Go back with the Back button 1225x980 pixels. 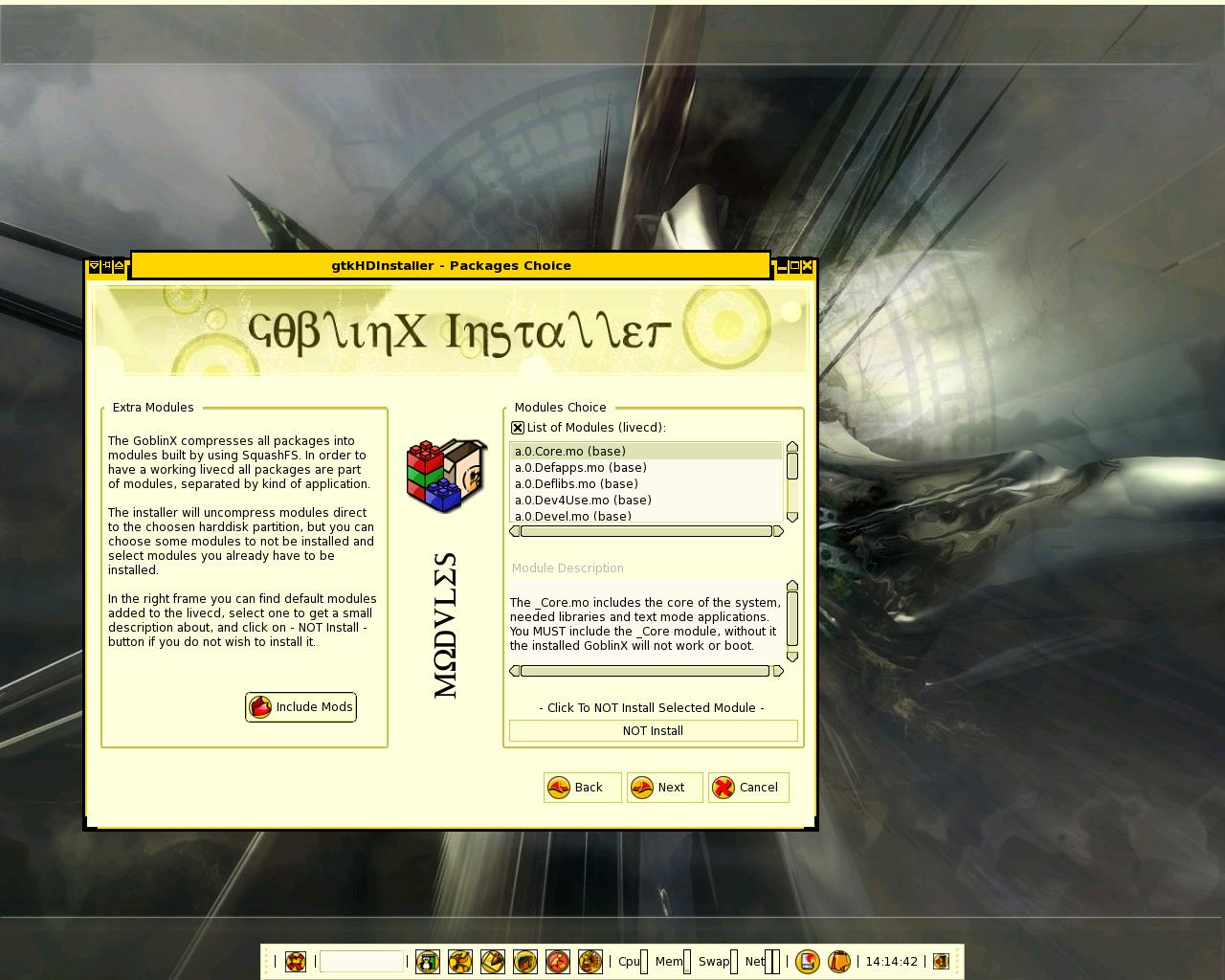[582, 788]
